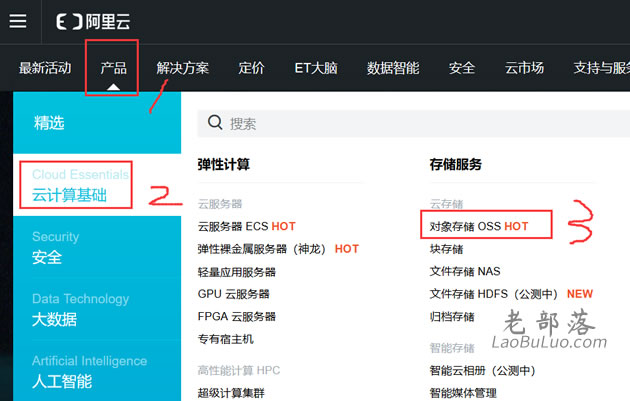Click the 弹性计算 section heading
This screenshot has height=401, width=630.
[223, 164]
